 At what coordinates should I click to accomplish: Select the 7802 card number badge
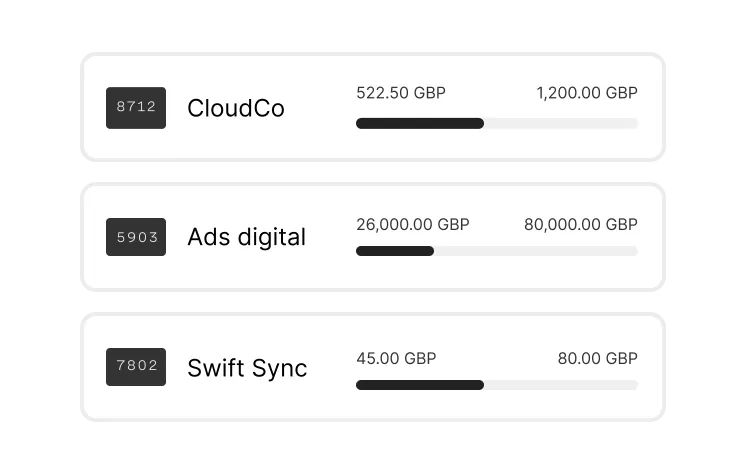click(136, 367)
